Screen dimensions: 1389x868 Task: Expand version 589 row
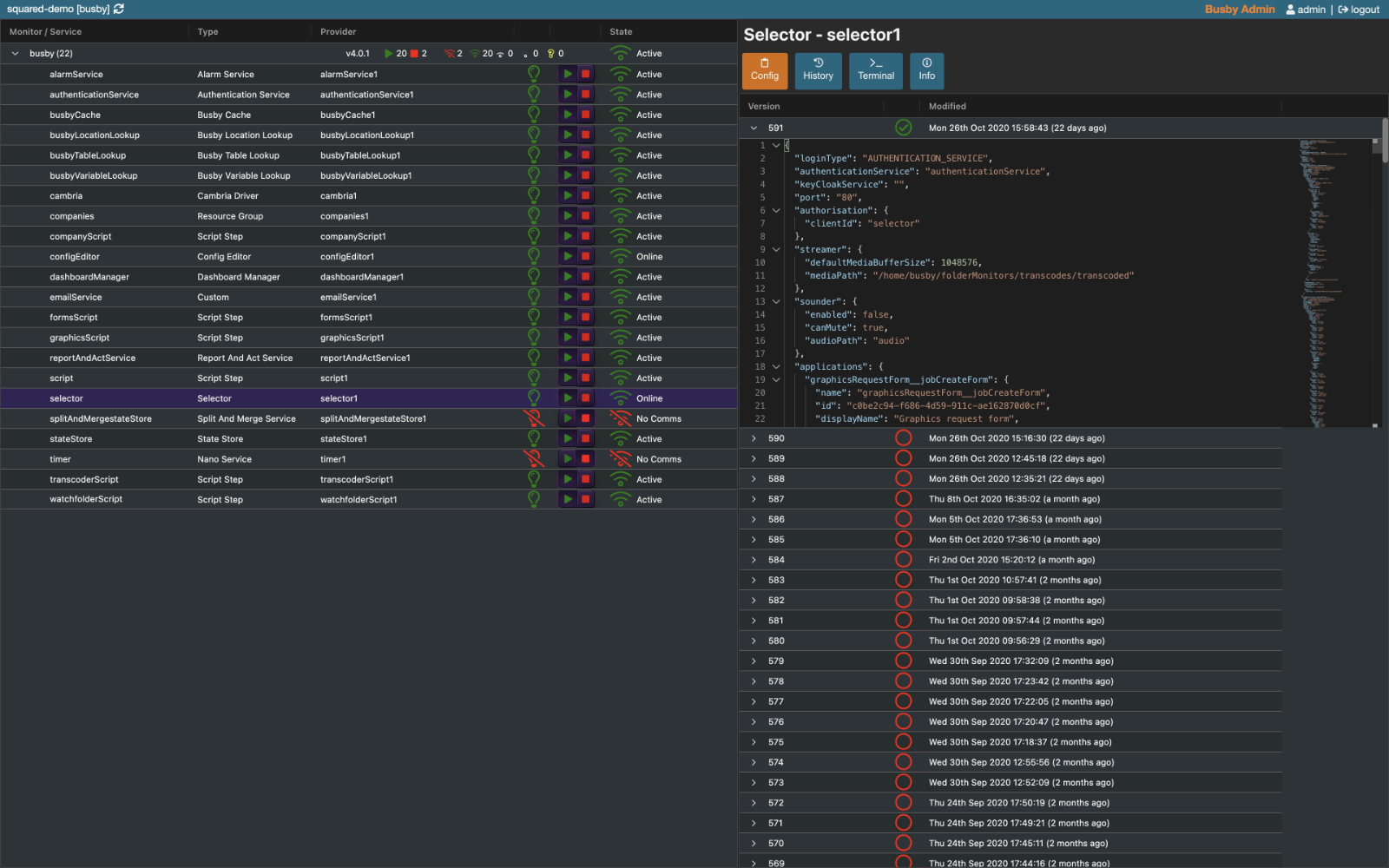(754, 458)
